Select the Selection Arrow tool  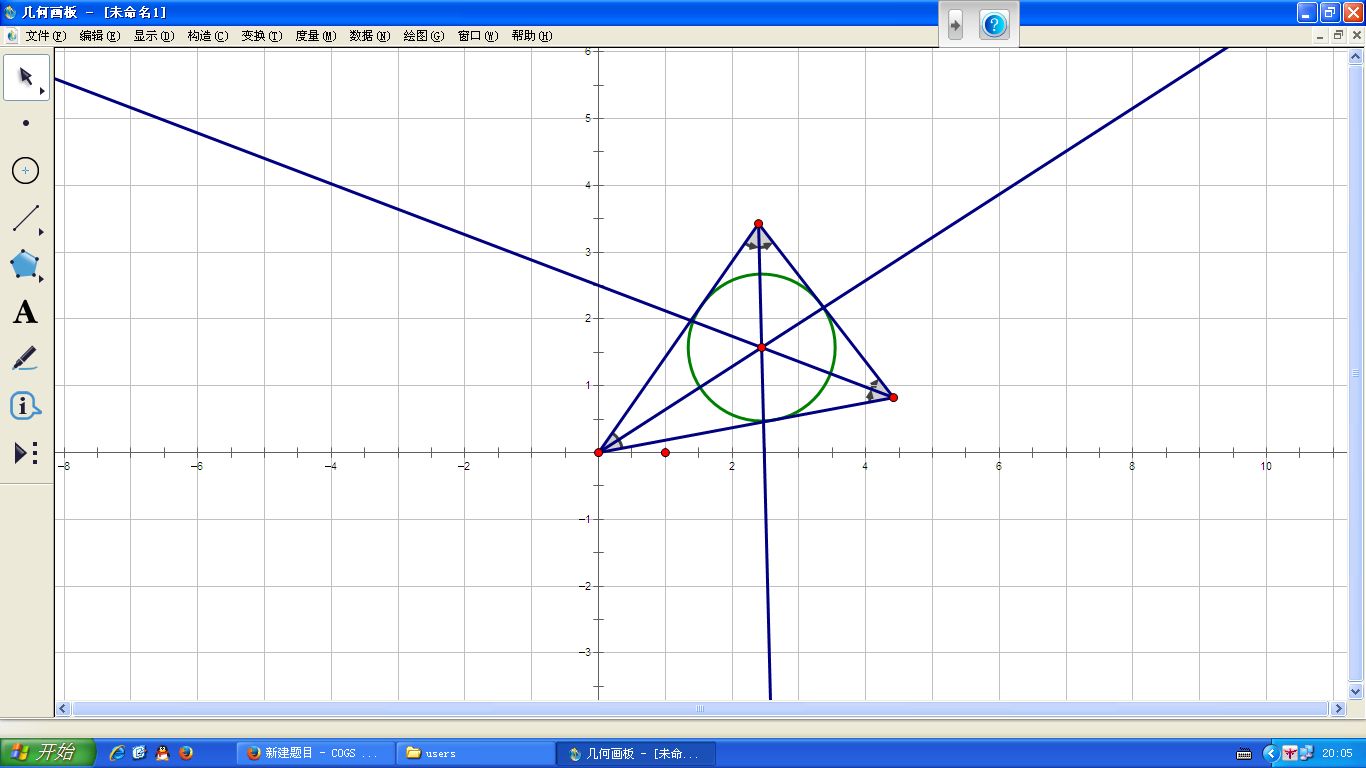point(26,77)
